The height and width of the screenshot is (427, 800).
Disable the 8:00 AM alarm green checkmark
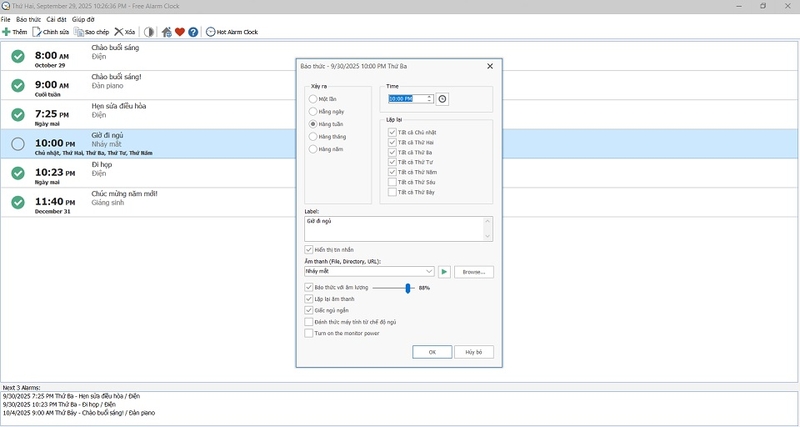click(18, 56)
